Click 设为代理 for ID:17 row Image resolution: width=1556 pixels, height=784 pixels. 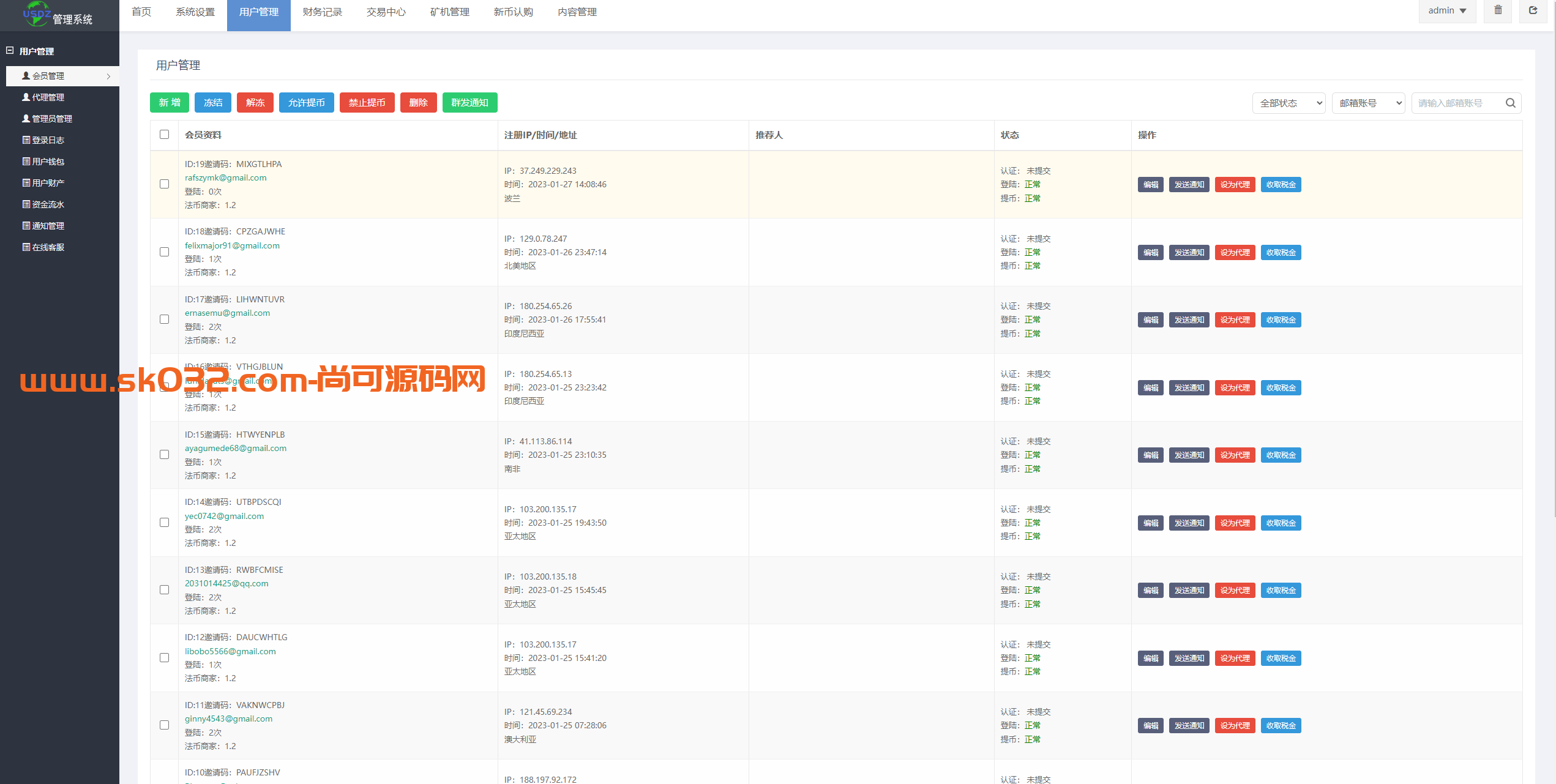pyautogui.click(x=1235, y=320)
